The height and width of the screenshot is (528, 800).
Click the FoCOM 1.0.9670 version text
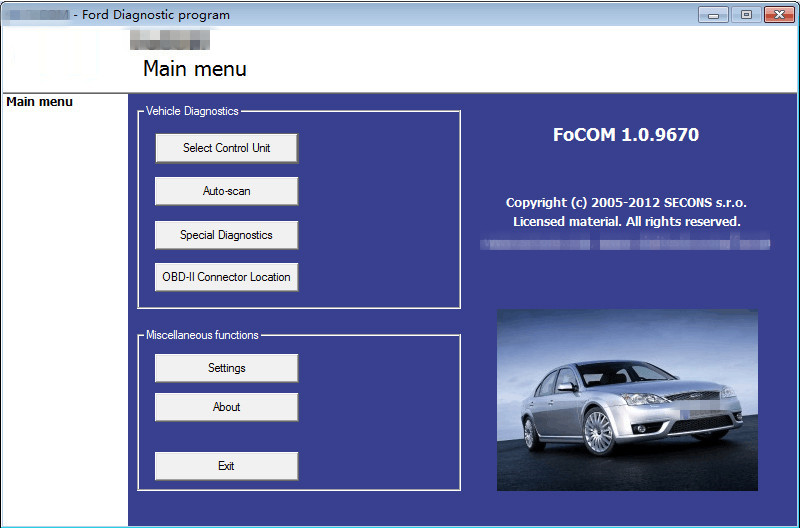pyautogui.click(x=626, y=135)
